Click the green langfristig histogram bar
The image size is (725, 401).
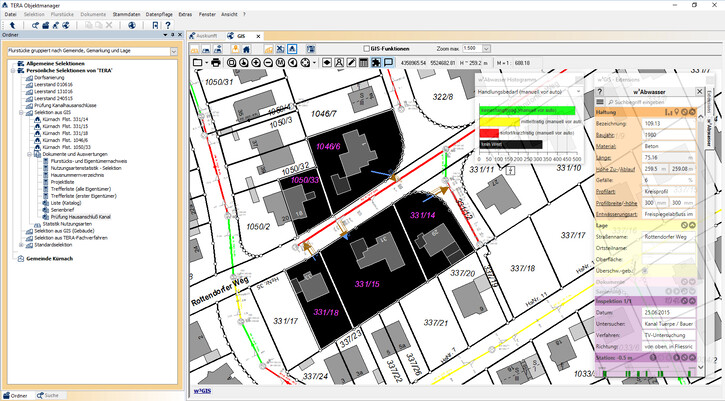point(525,112)
